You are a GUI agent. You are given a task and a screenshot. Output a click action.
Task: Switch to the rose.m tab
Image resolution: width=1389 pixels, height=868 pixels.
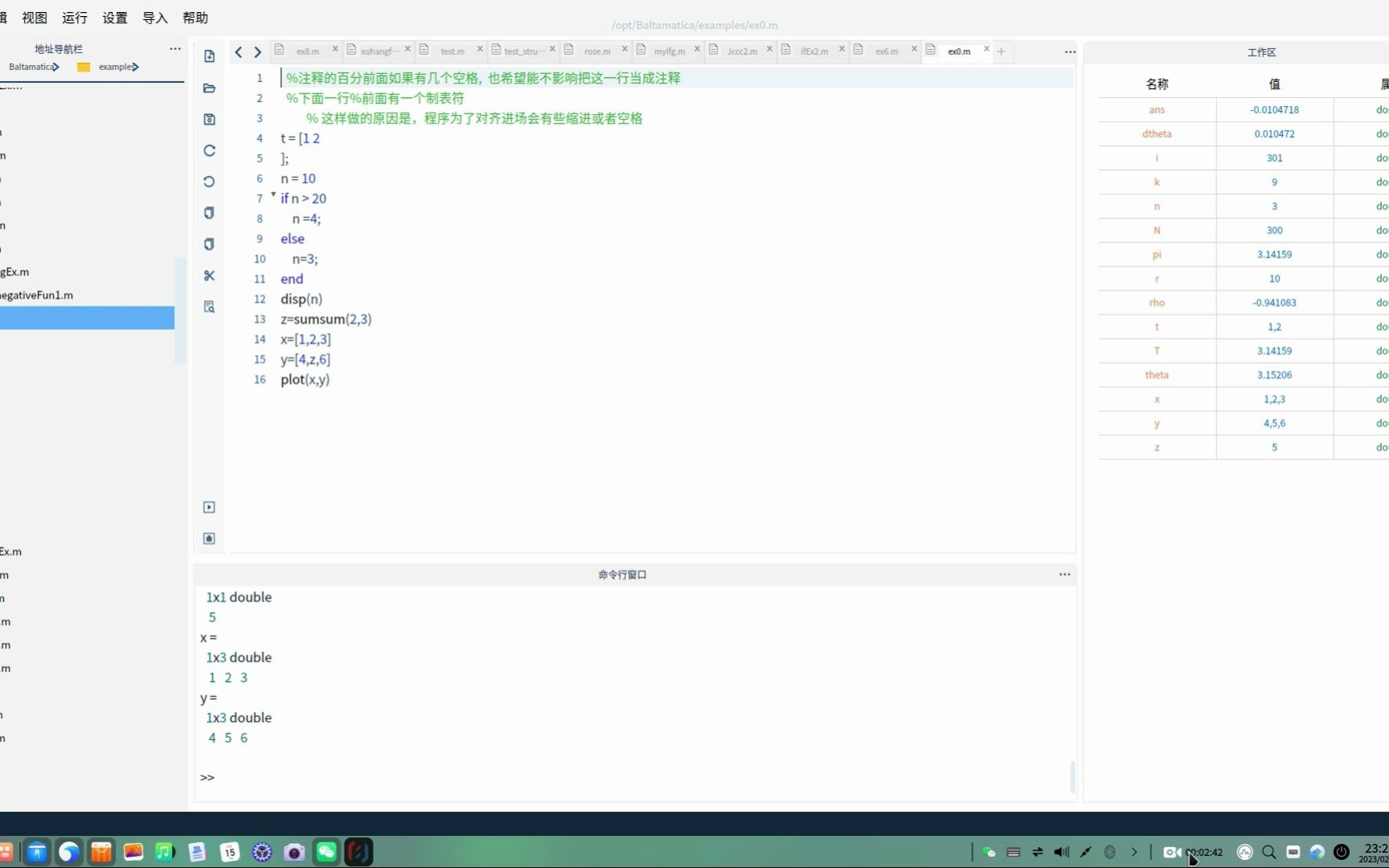click(597, 51)
